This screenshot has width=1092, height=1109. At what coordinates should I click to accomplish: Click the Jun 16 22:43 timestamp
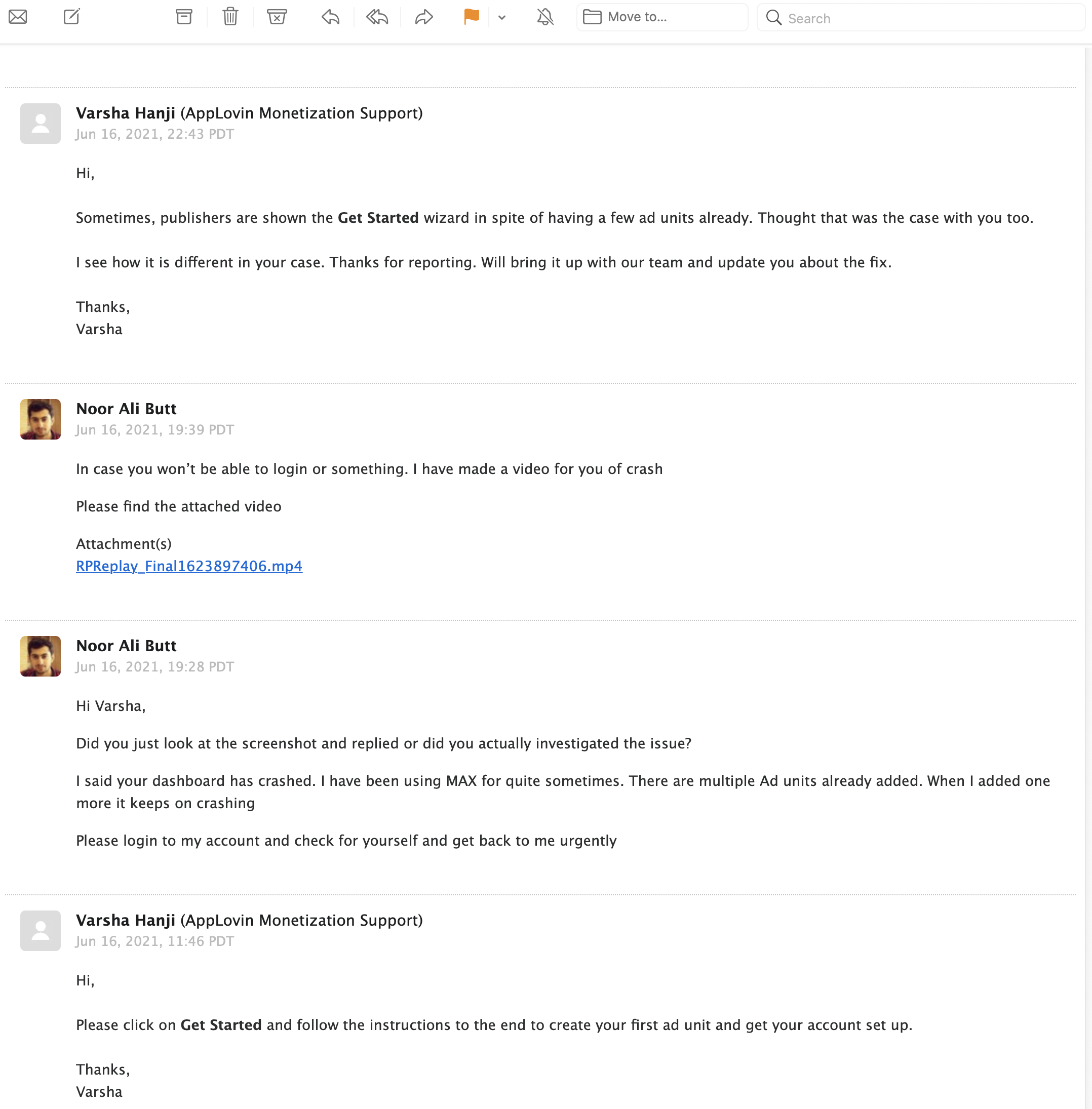155,134
